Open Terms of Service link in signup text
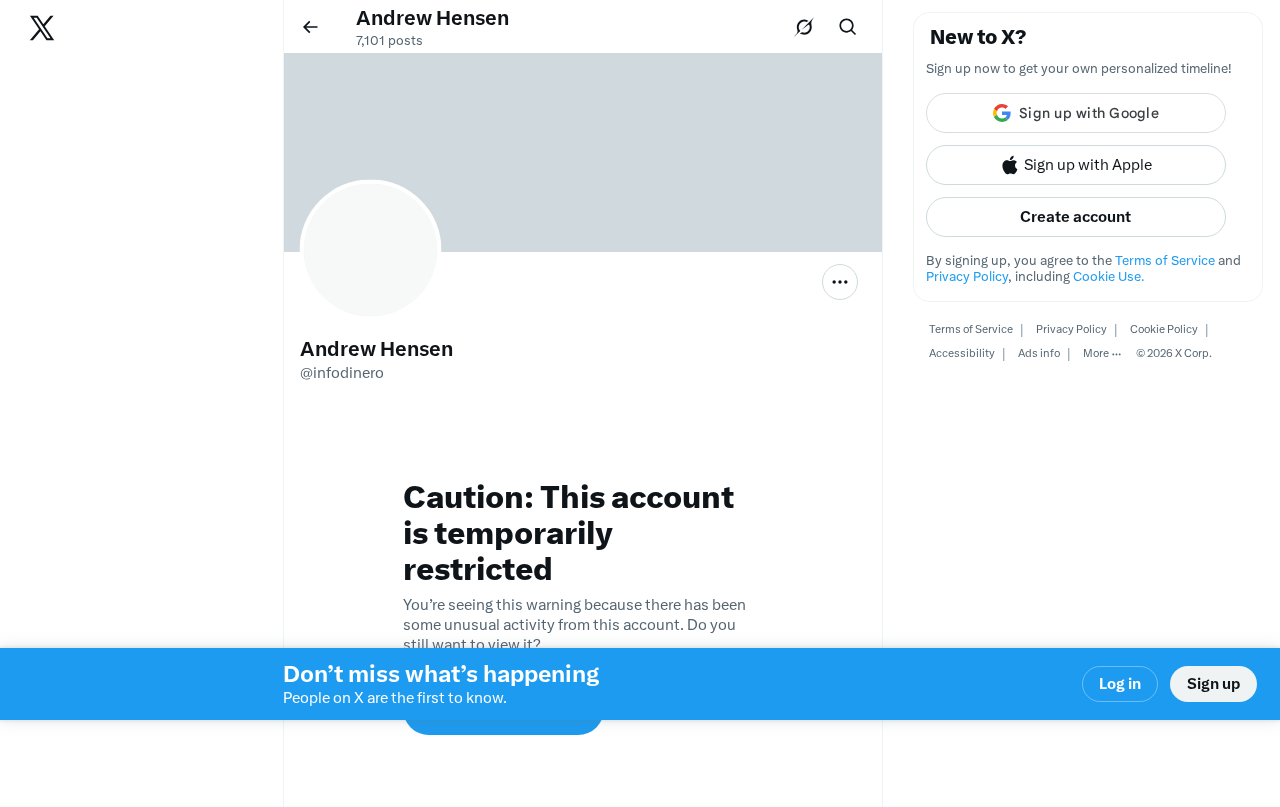 point(1165,260)
